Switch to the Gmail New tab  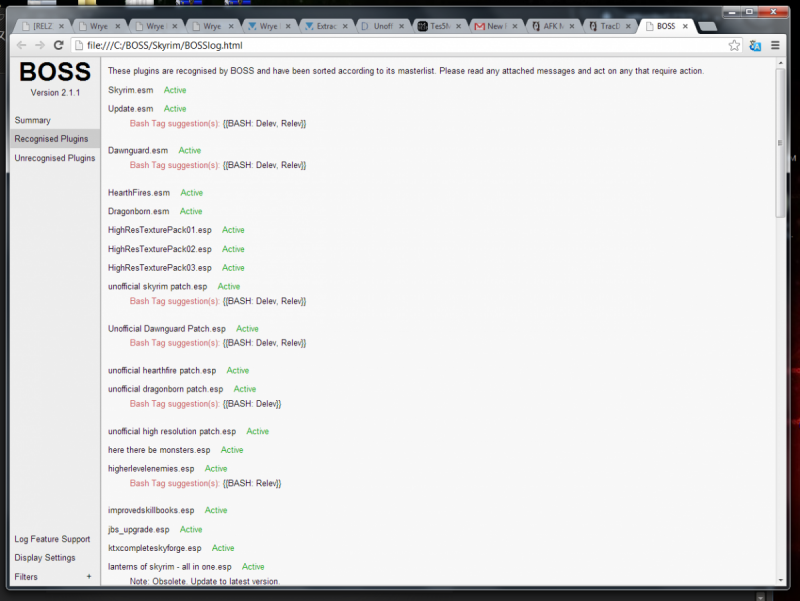[495, 26]
